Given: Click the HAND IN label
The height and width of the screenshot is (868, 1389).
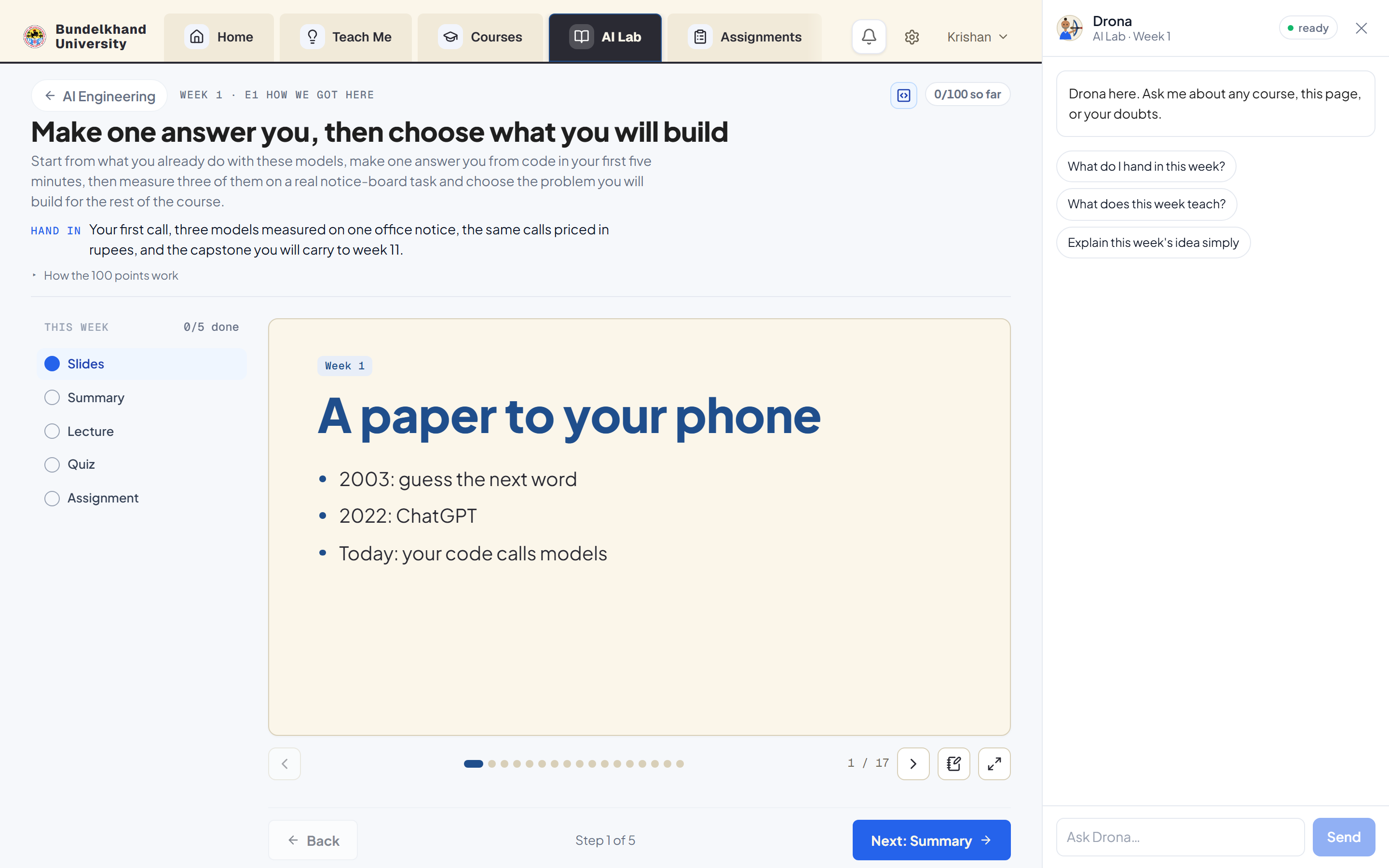Looking at the screenshot, I should (55, 231).
